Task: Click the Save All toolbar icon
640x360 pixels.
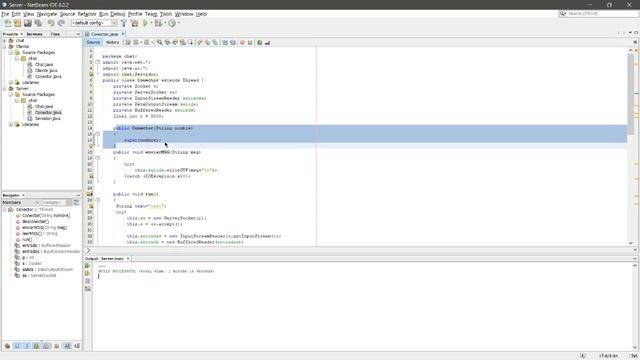Action: point(38,23)
